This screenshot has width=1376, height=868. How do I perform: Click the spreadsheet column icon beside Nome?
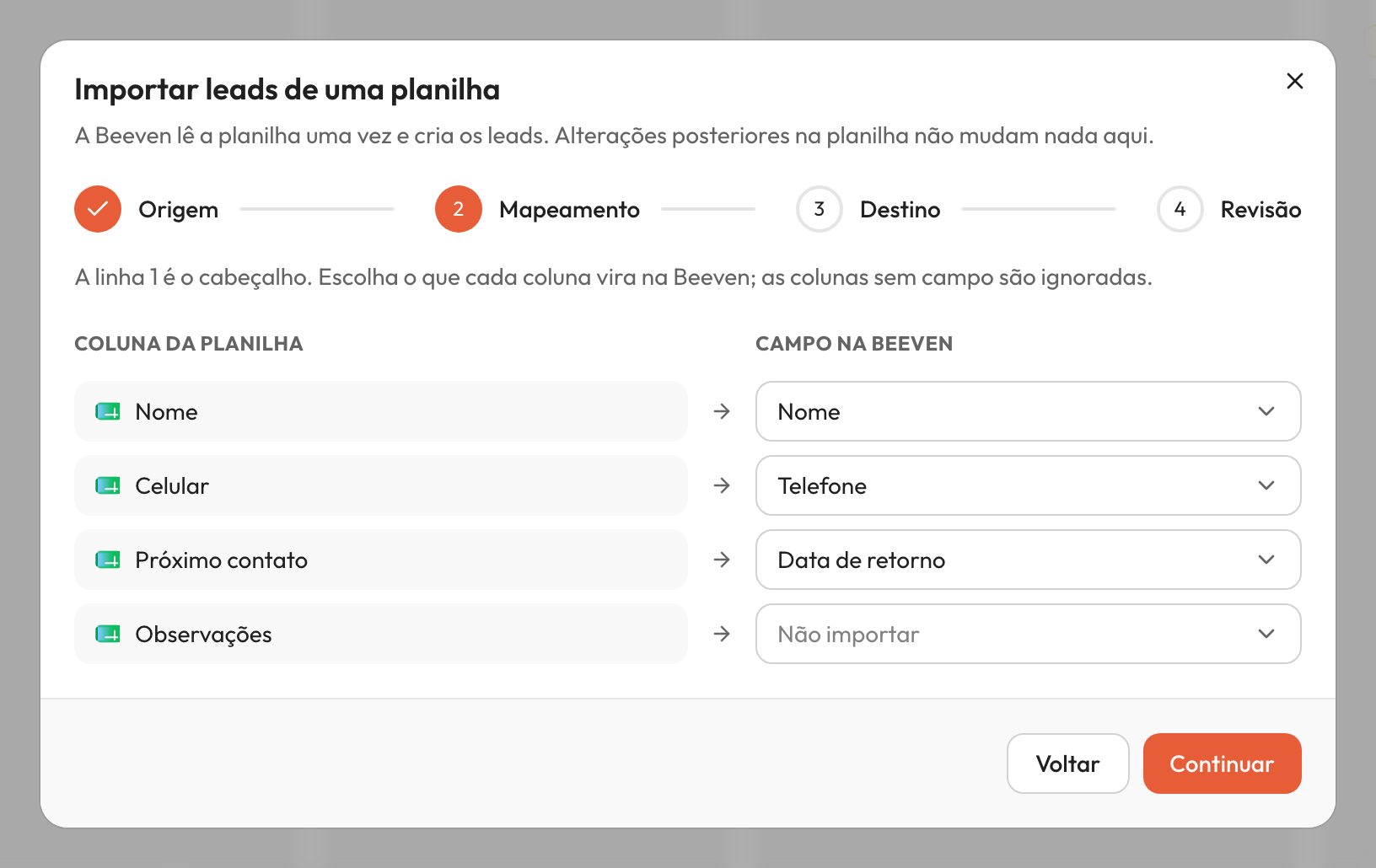[108, 411]
